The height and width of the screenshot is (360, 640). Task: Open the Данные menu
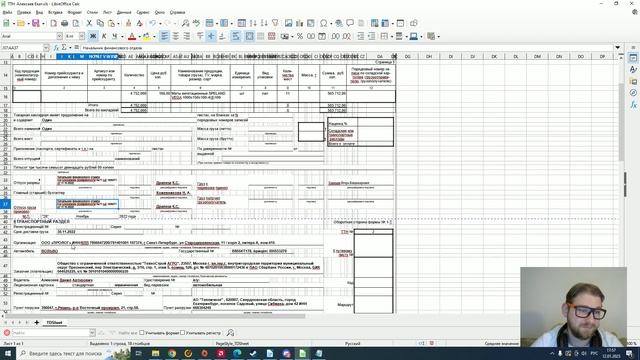coord(124,12)
